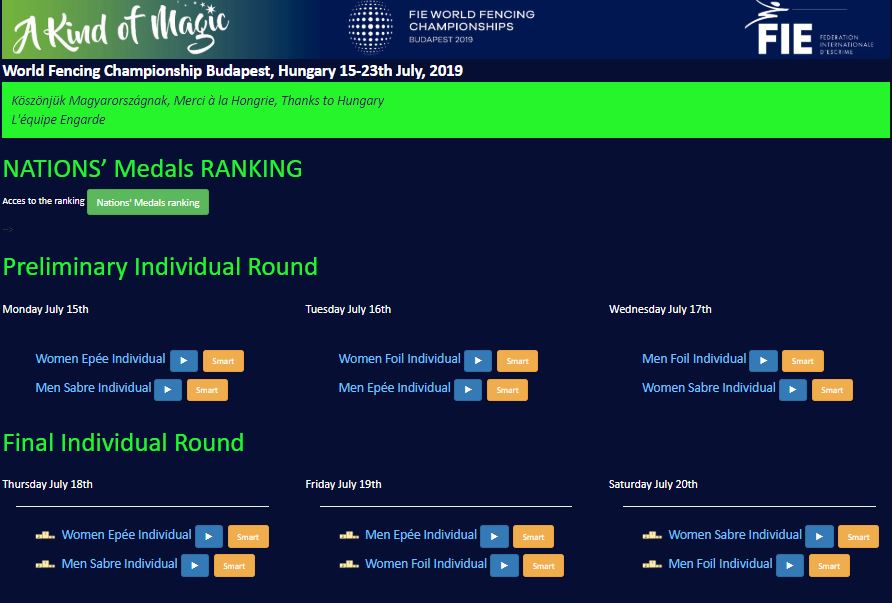Open Smart view for Tuesday Women Foil Individual

pos(517,361)
